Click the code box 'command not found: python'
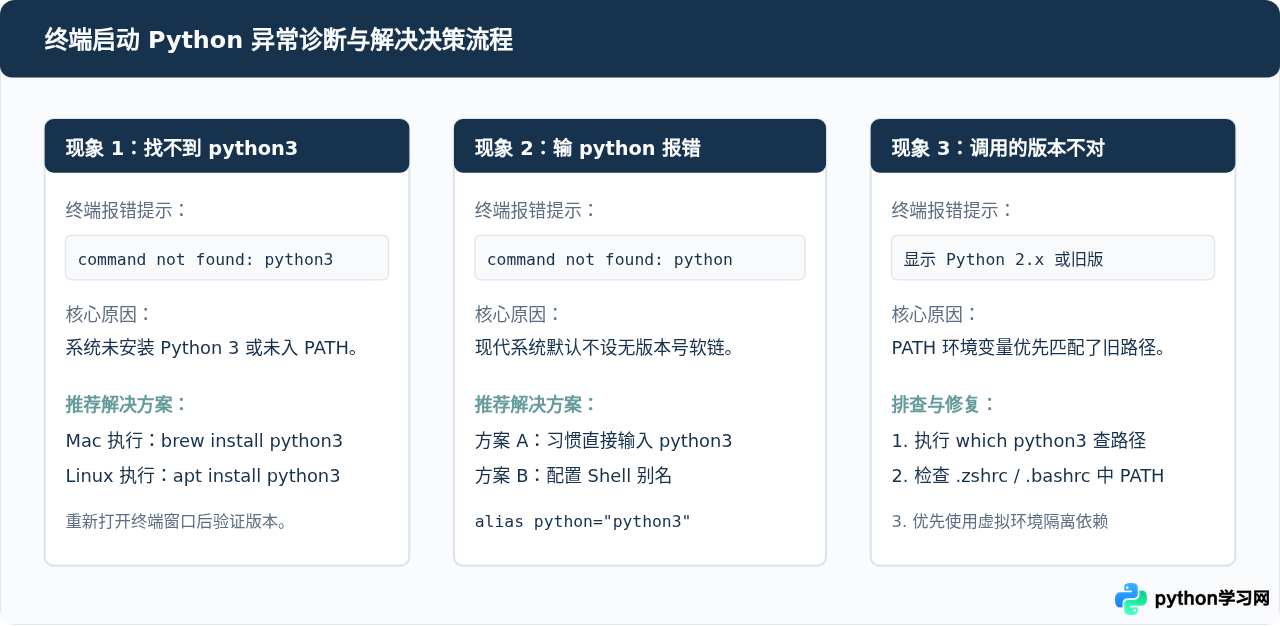 tap(640, 258)
